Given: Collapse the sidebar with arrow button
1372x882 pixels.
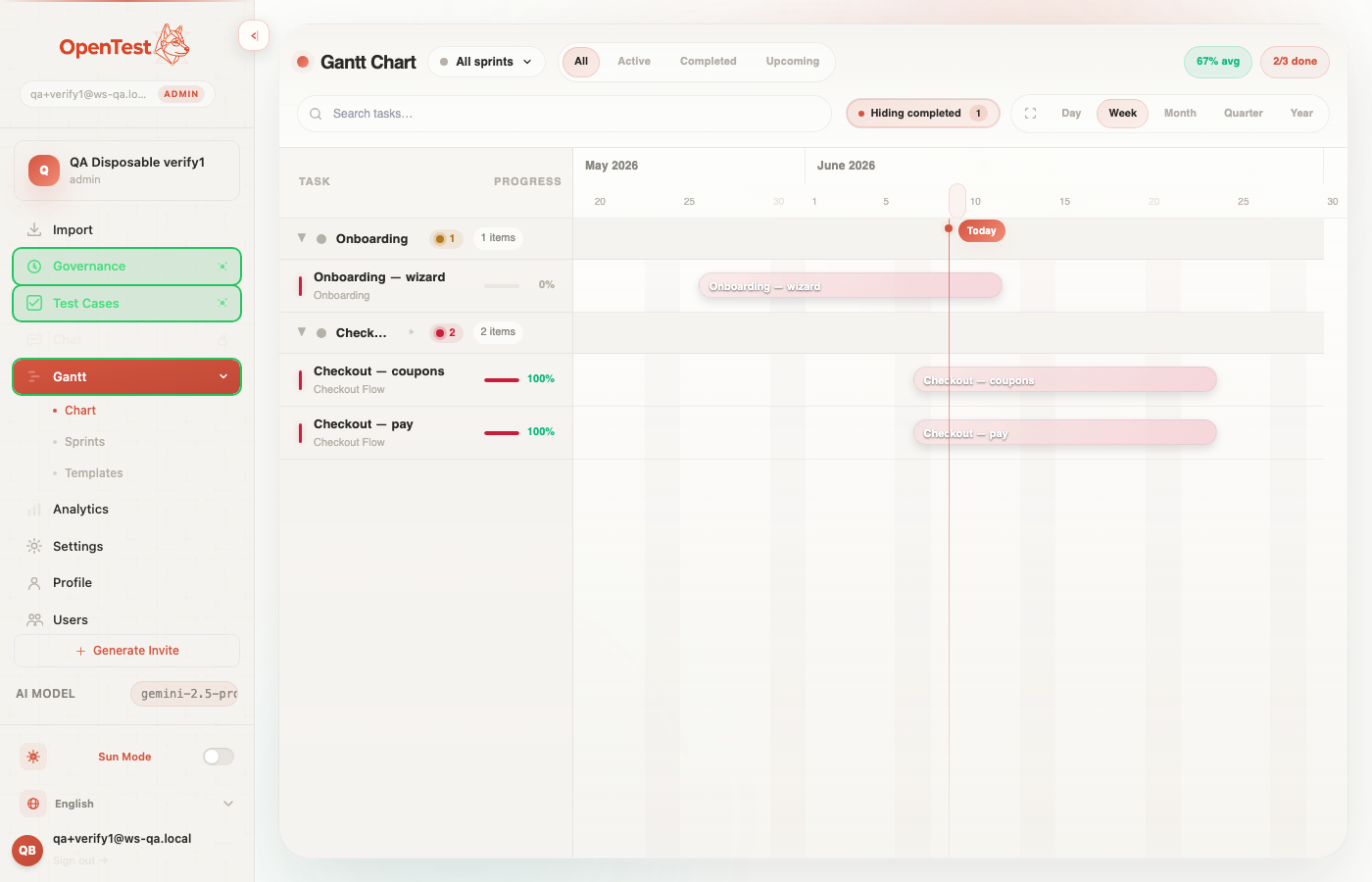Looking at the screenshot, I should pyautogui.click(x=254, y=36).
